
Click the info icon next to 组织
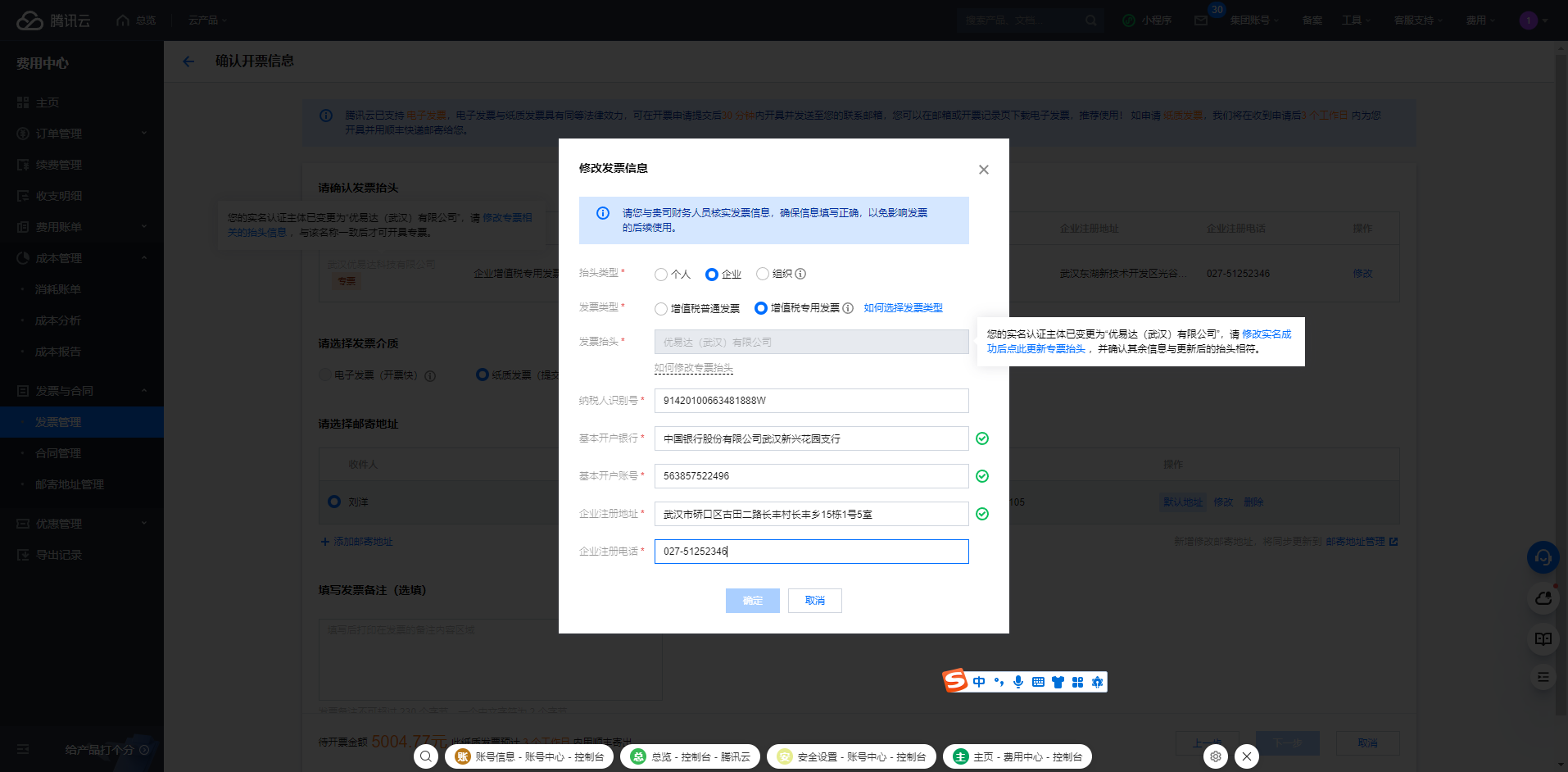tap(800, 274)
